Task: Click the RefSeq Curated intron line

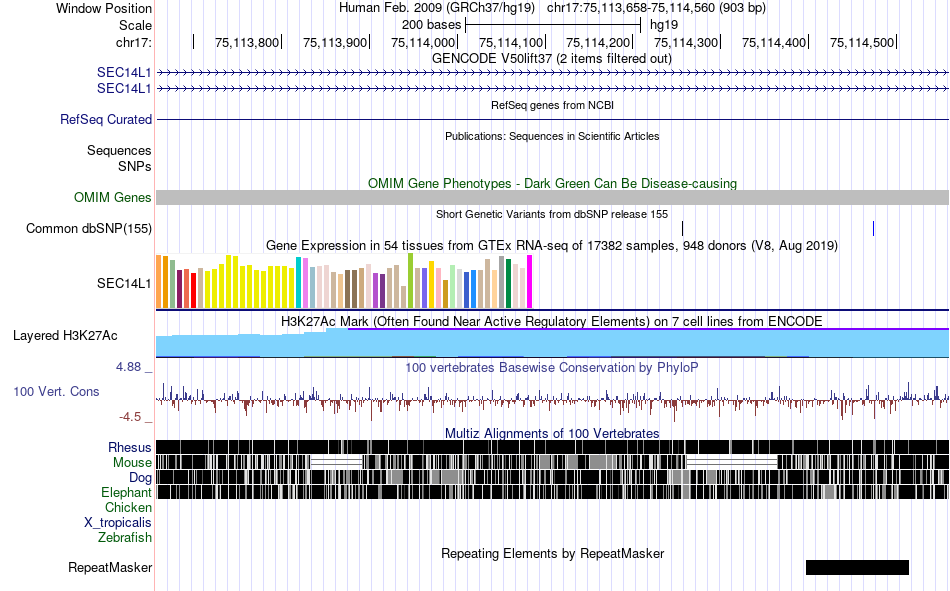Action: (x=552, y=119)
